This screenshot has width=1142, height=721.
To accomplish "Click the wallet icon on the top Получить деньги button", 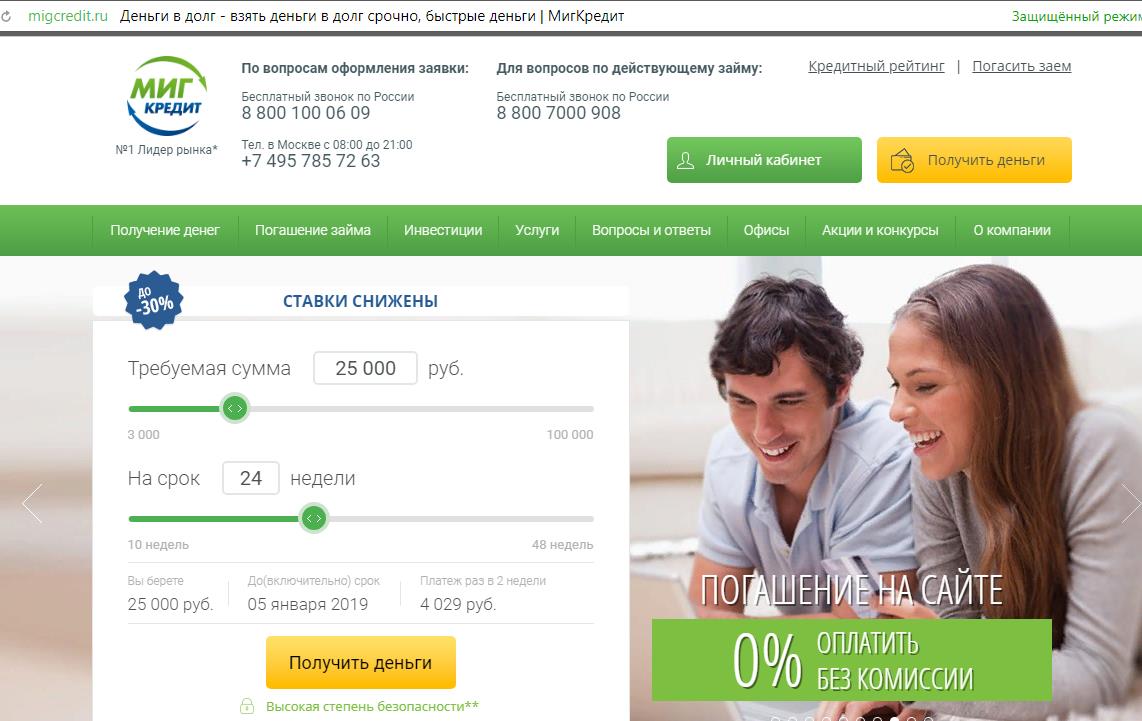I will coord(902,160).
